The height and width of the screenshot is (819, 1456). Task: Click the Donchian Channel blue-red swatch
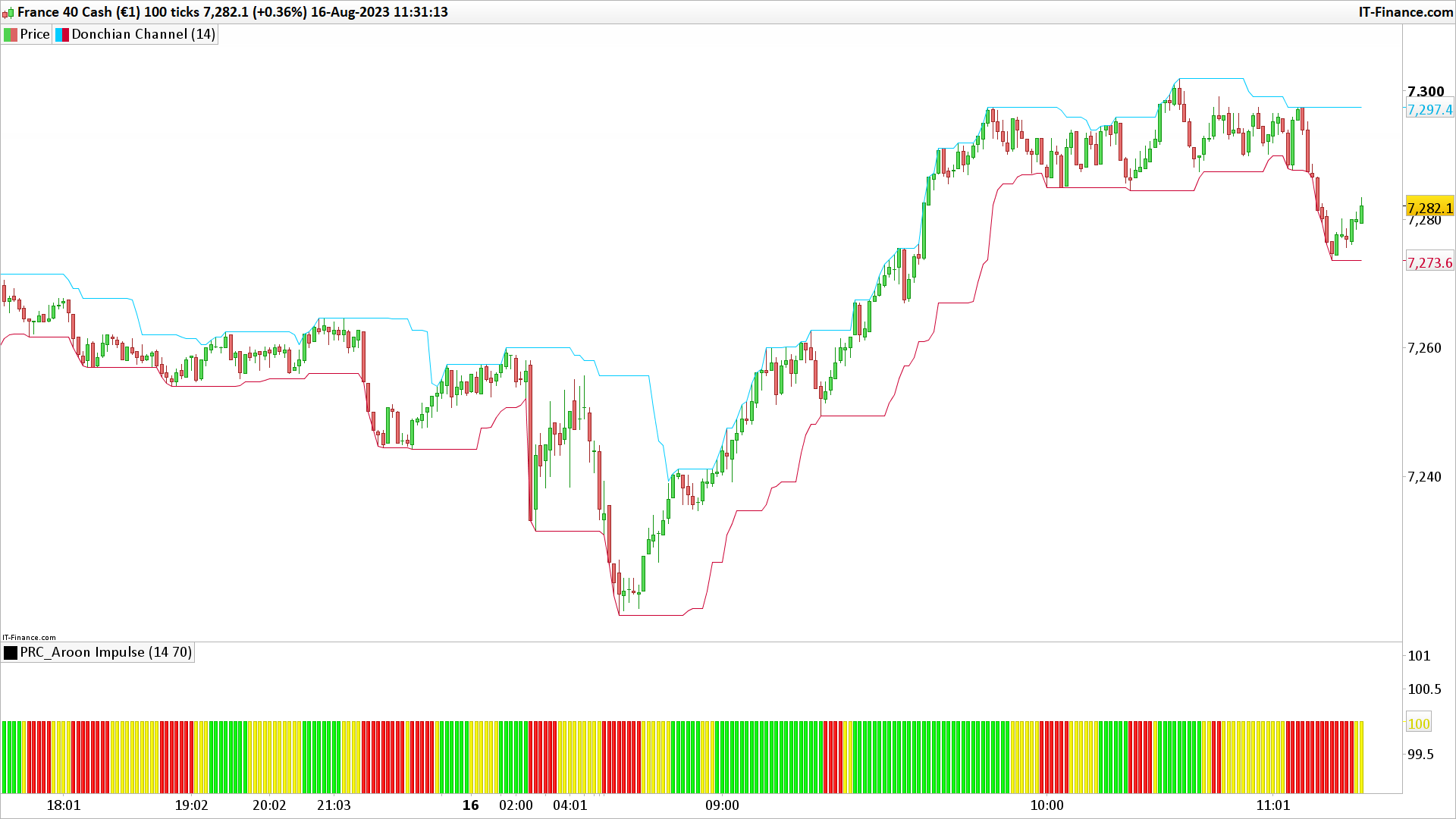pos(62,34)
